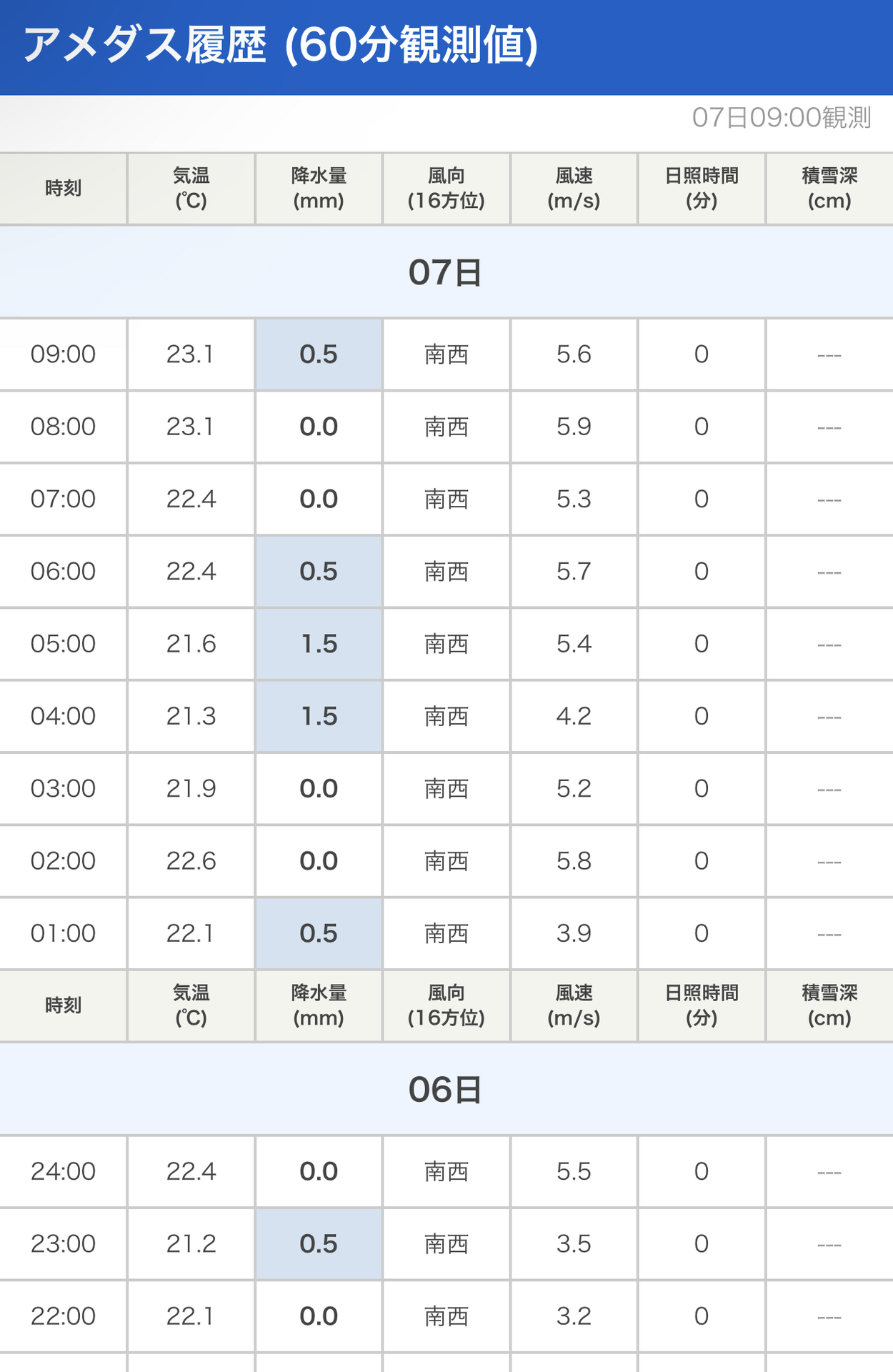Click the 21.3 temperature cell at 04:00

click(191, 716)
